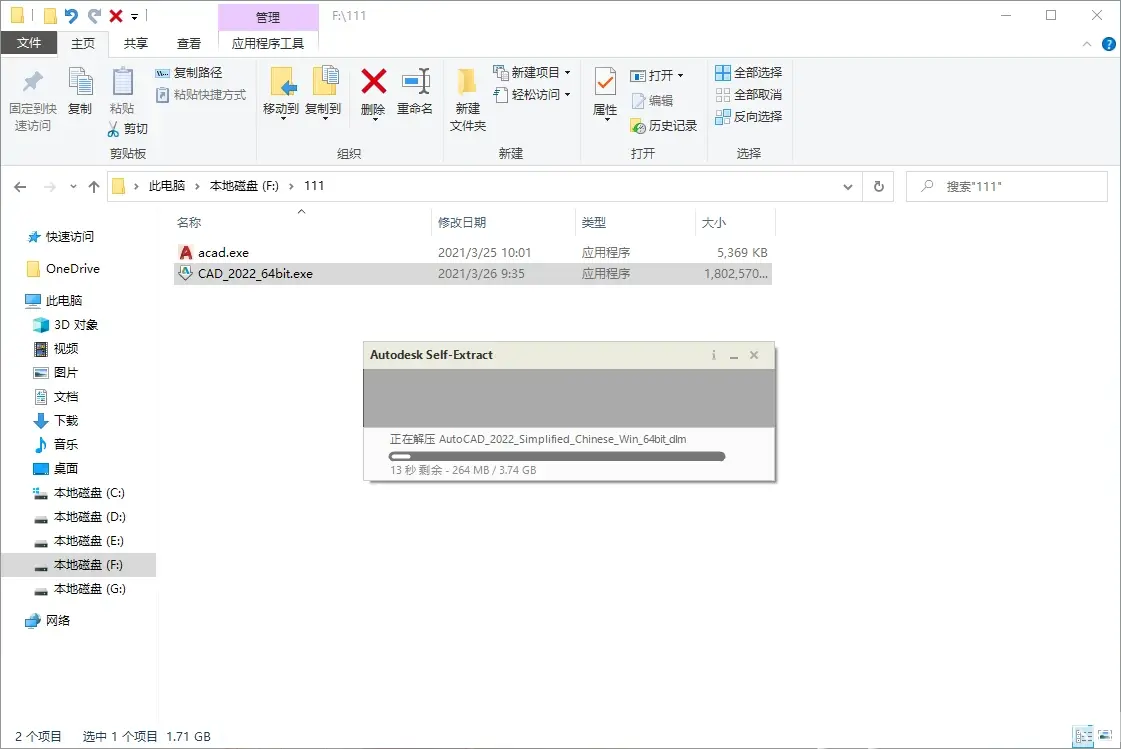Image resolution: width=1121 pixels, height=749 pixels.
Task: Expand the address bar history dropdown
Action: click(x=848, y=187)
